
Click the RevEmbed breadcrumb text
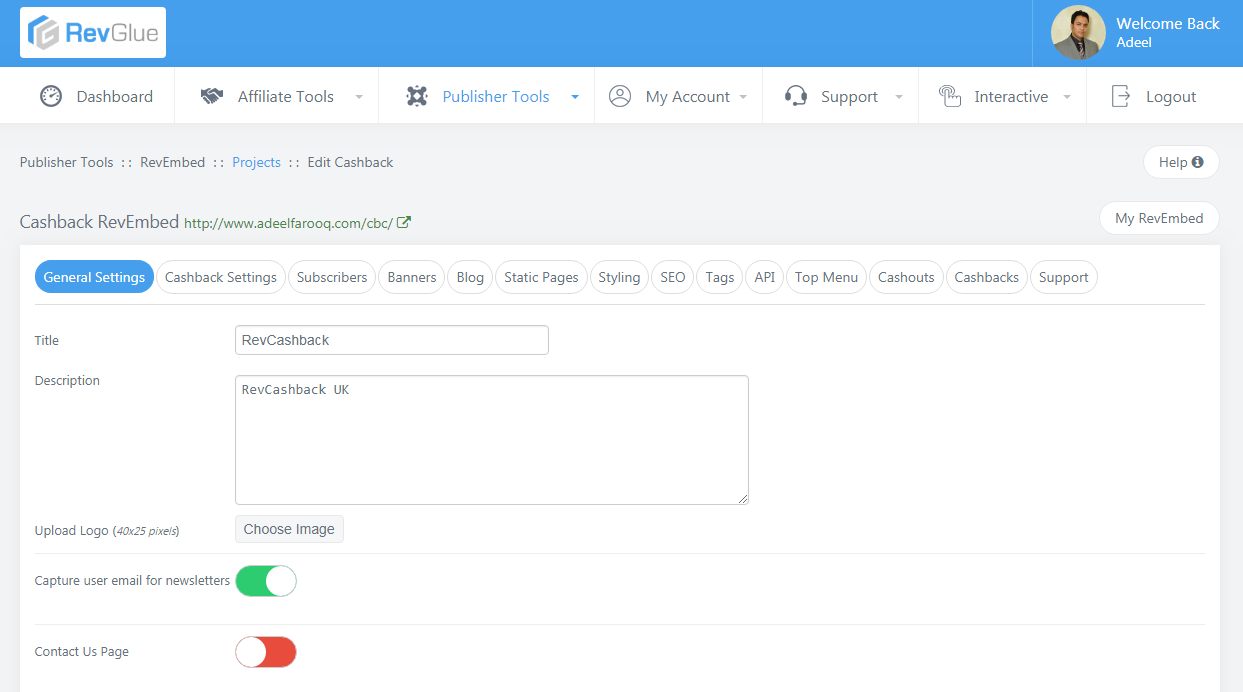tap(172, 162)
